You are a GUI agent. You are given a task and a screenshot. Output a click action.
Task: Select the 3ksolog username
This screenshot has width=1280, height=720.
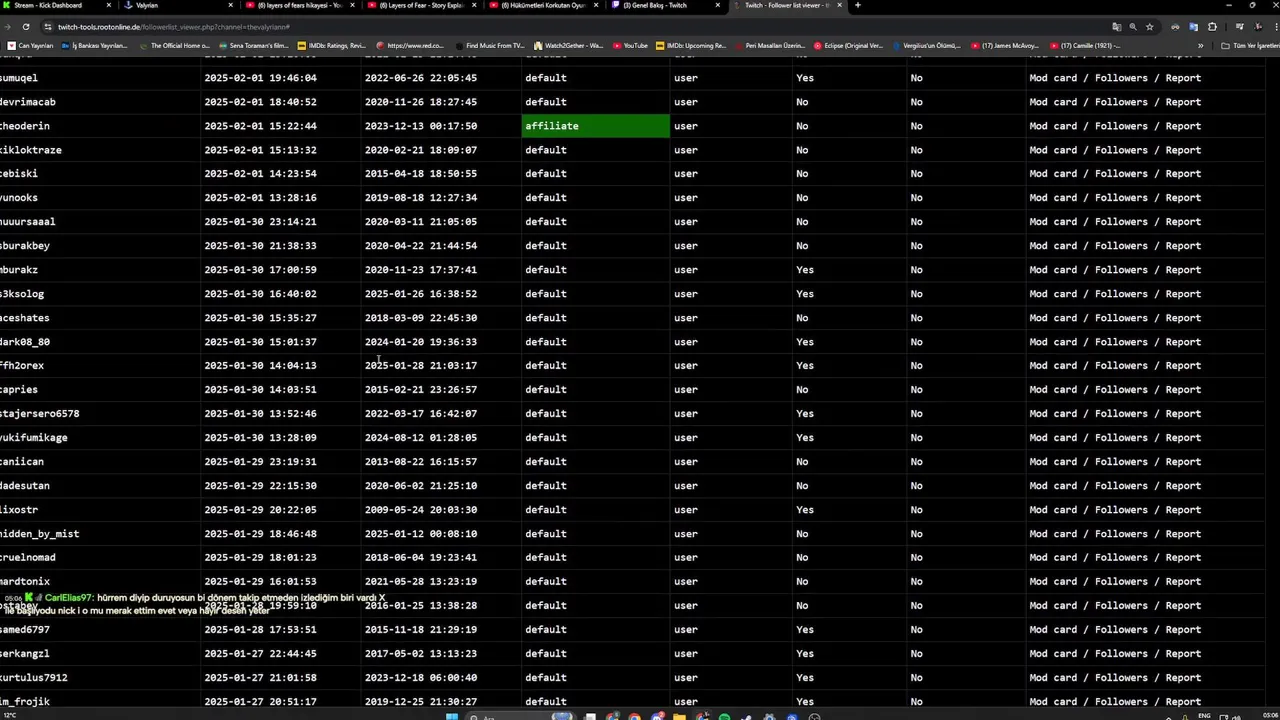(x=22, y=294)
